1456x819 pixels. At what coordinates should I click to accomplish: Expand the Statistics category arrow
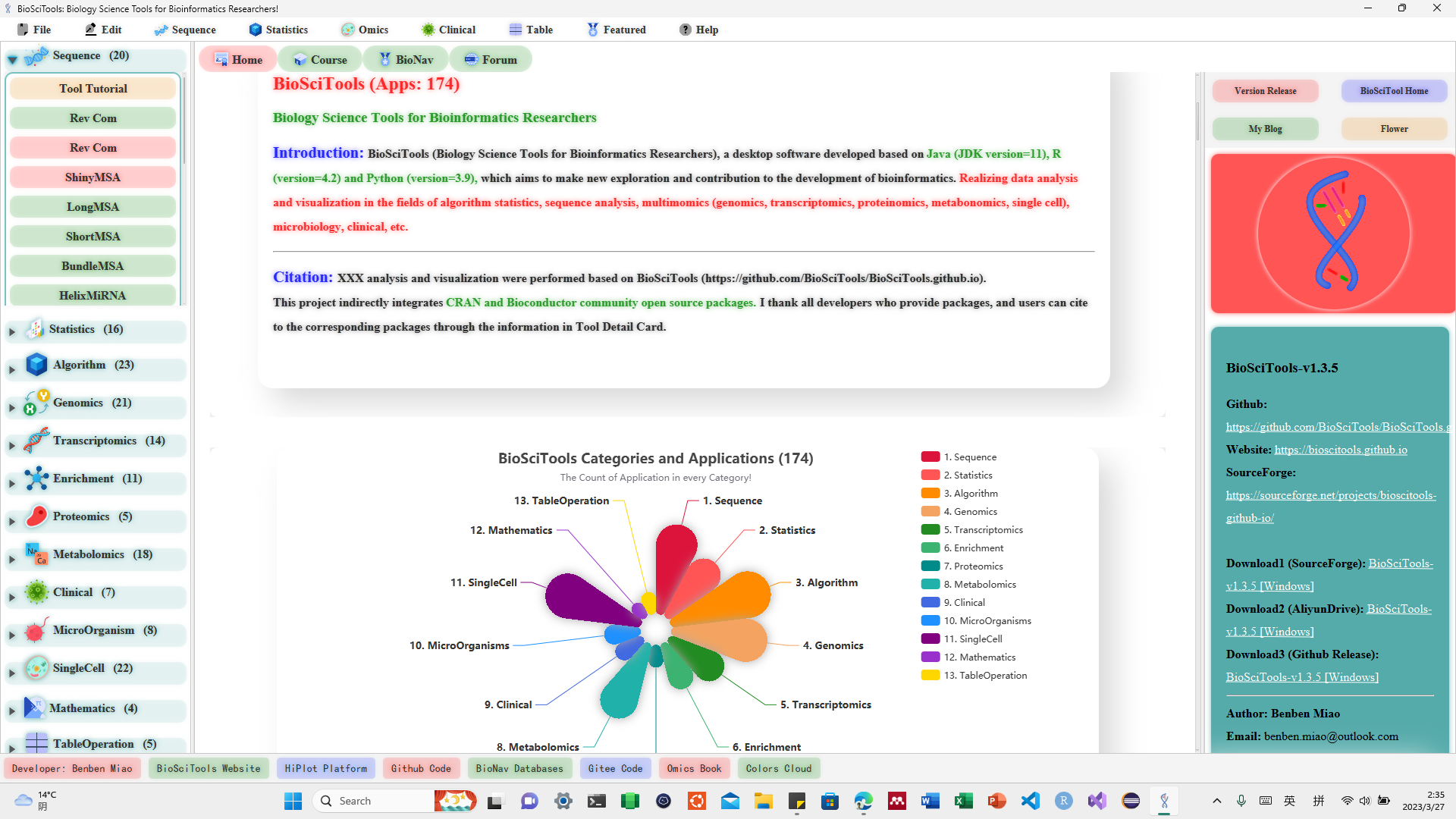(12, 331)
